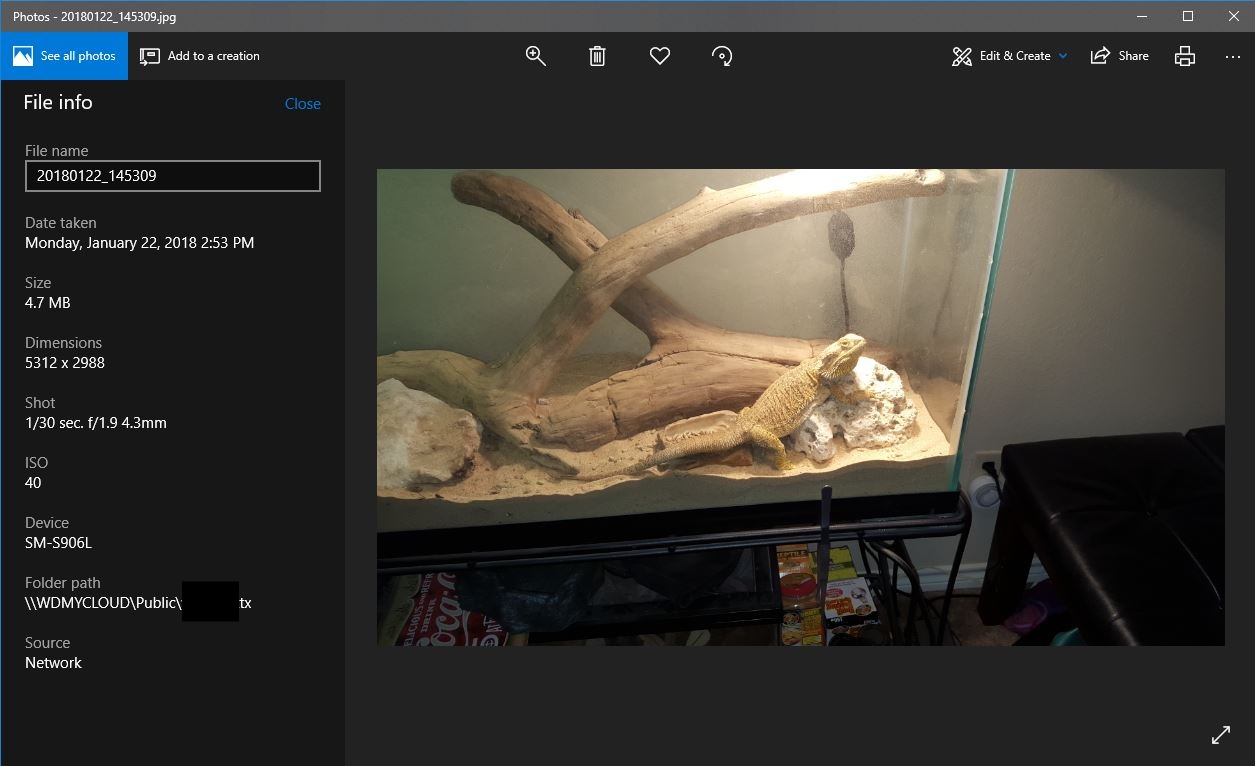Click the bearded dragon photo
This screenshot has width=1255, height=766.
click(800, 407)
